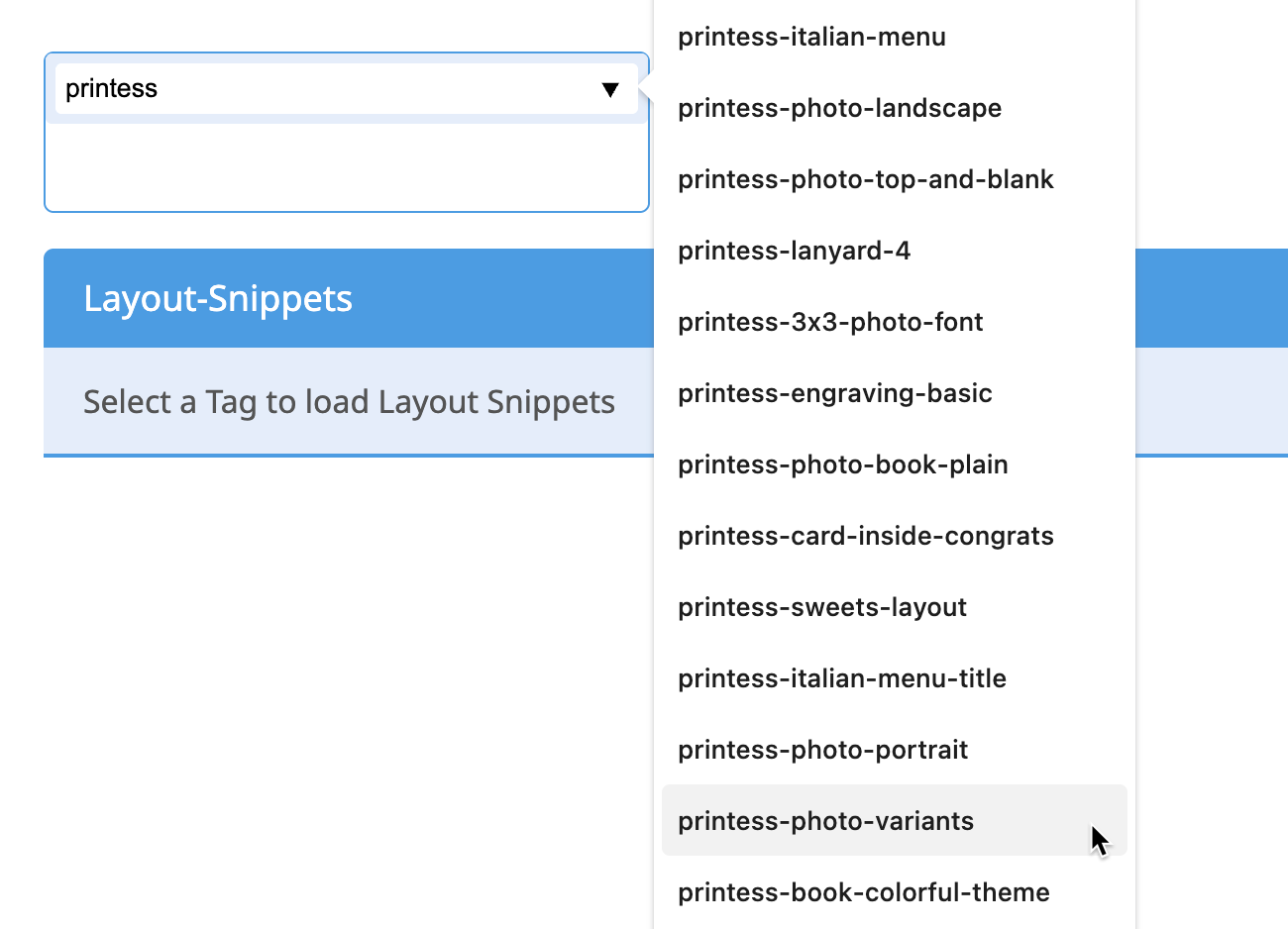Click the plain printess option
The height and width of the screenshot is (929, 1288).
(x=112, y=88)
